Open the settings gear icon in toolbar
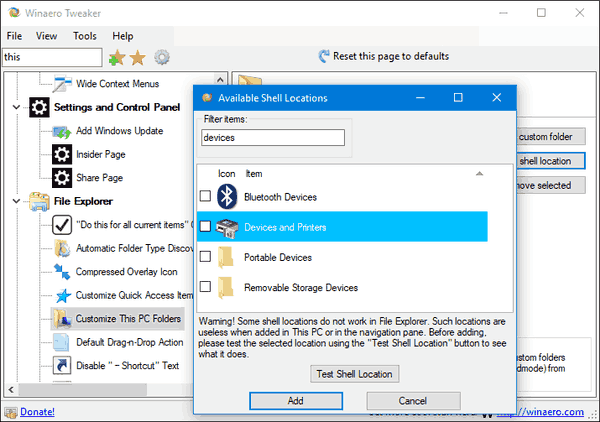 tap(162, 57)
